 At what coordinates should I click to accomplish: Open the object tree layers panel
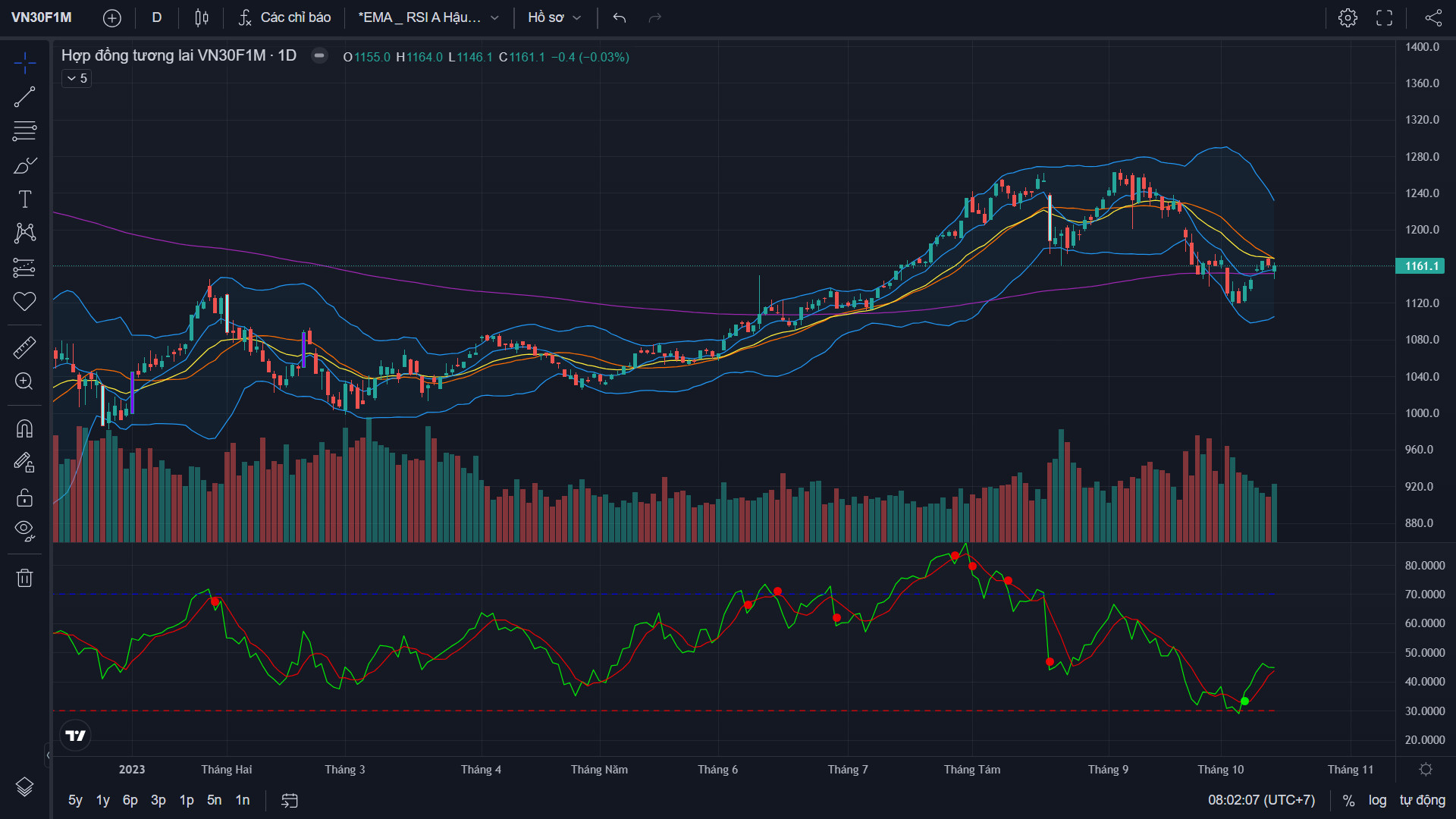pos(24,787)
